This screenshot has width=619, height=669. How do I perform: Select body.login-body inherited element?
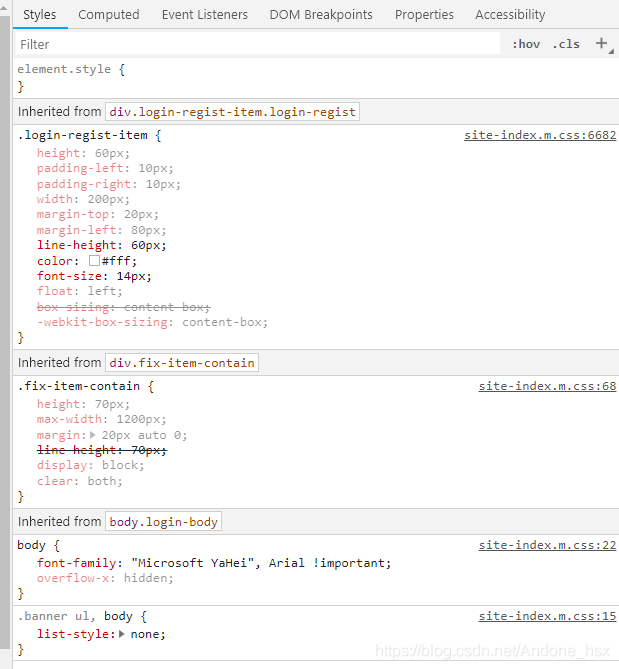tap(163, 522)
